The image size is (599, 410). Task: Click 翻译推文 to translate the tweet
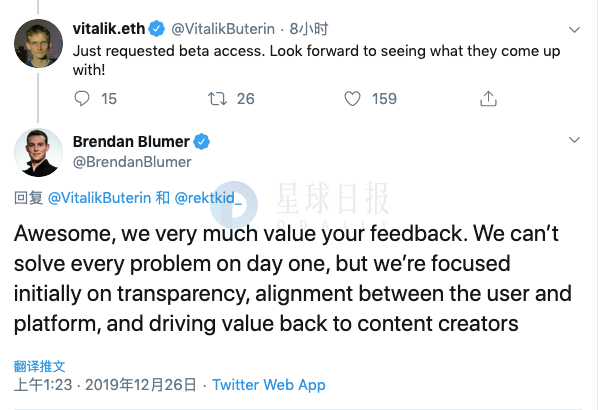40,366
